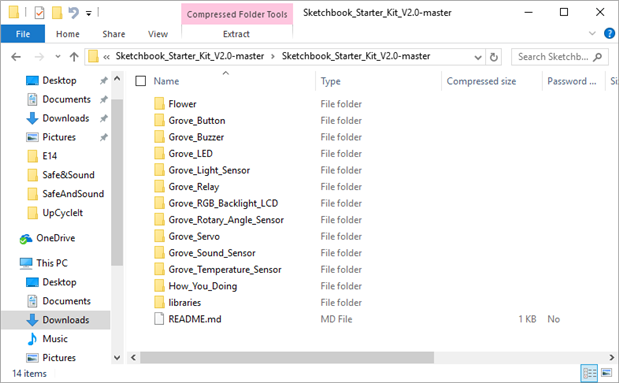The height and width of the screenshot is (383, 619).
Task: Click the first Sketchbook_Starter_Kit_V2.0-master breadcrumb
Action: tap(190, 56)
